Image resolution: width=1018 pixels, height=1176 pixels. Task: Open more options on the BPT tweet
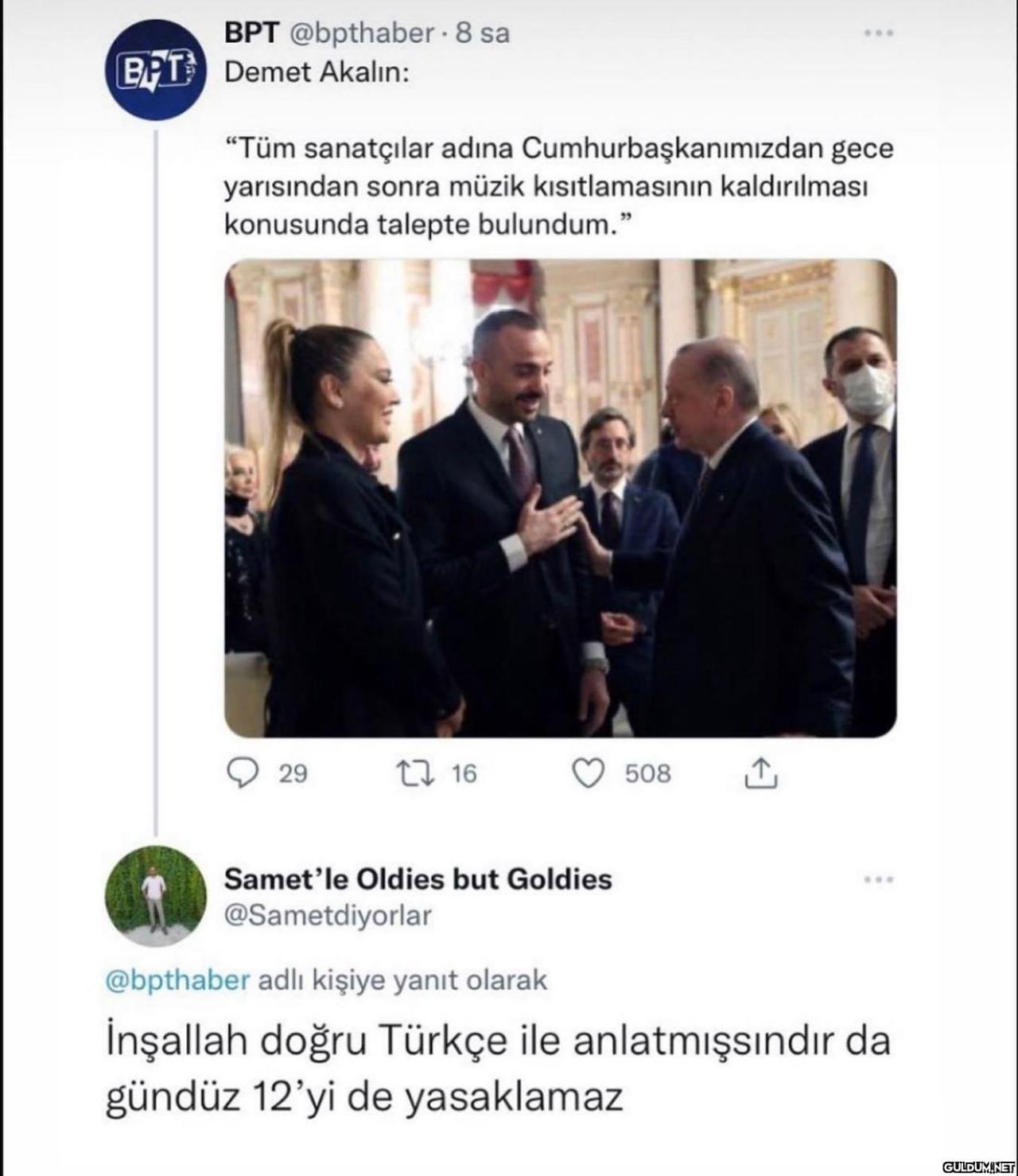879,33
